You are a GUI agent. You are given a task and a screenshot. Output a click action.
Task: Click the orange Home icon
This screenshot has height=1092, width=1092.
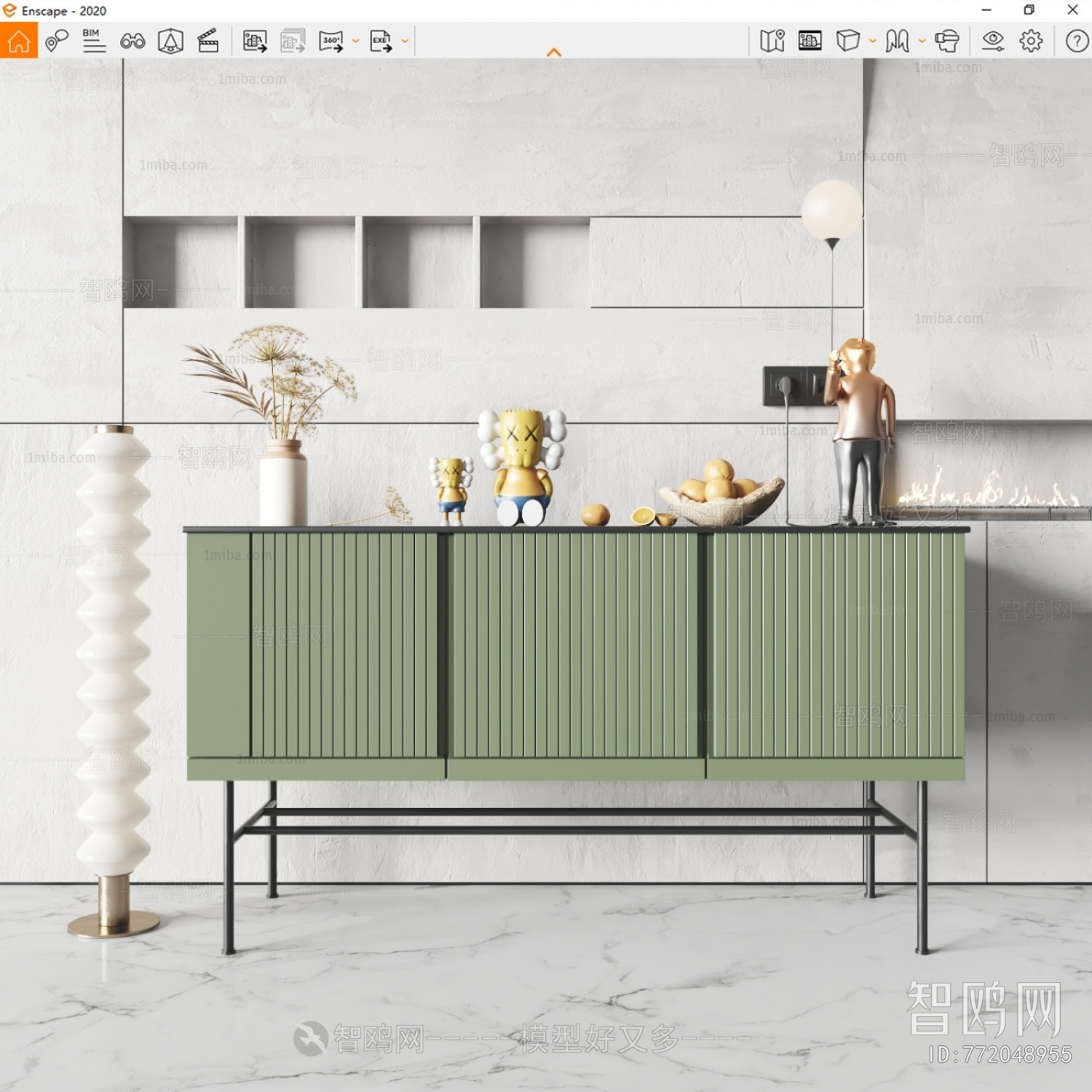(19, 41)
